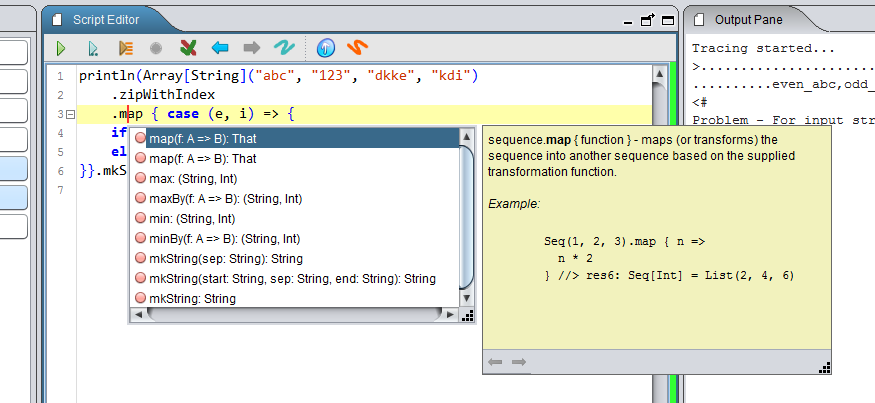
Task: Go to previous history with blue arrow
Action: (220, 48)
